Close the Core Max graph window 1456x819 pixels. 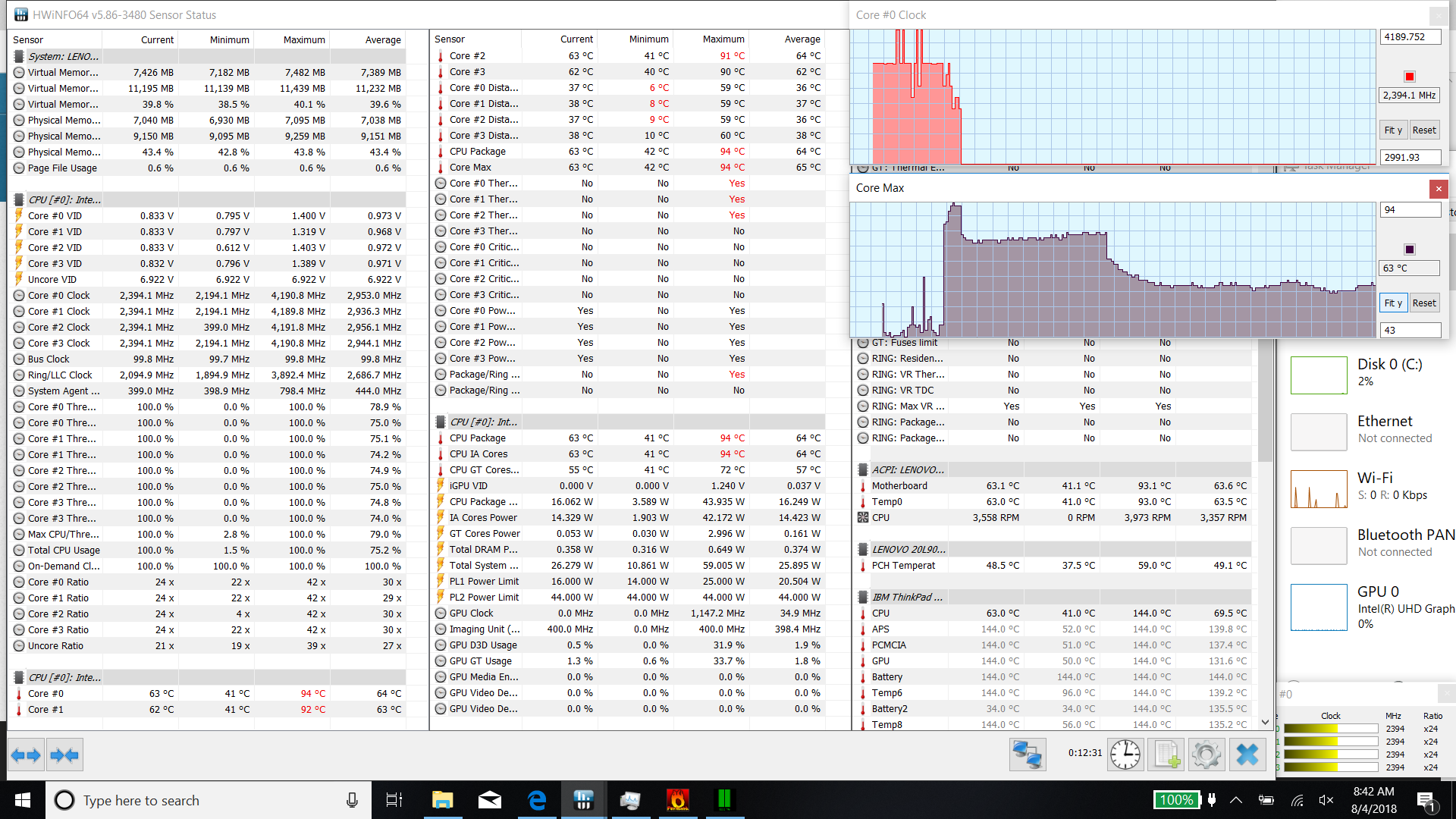coord(1439,188)
